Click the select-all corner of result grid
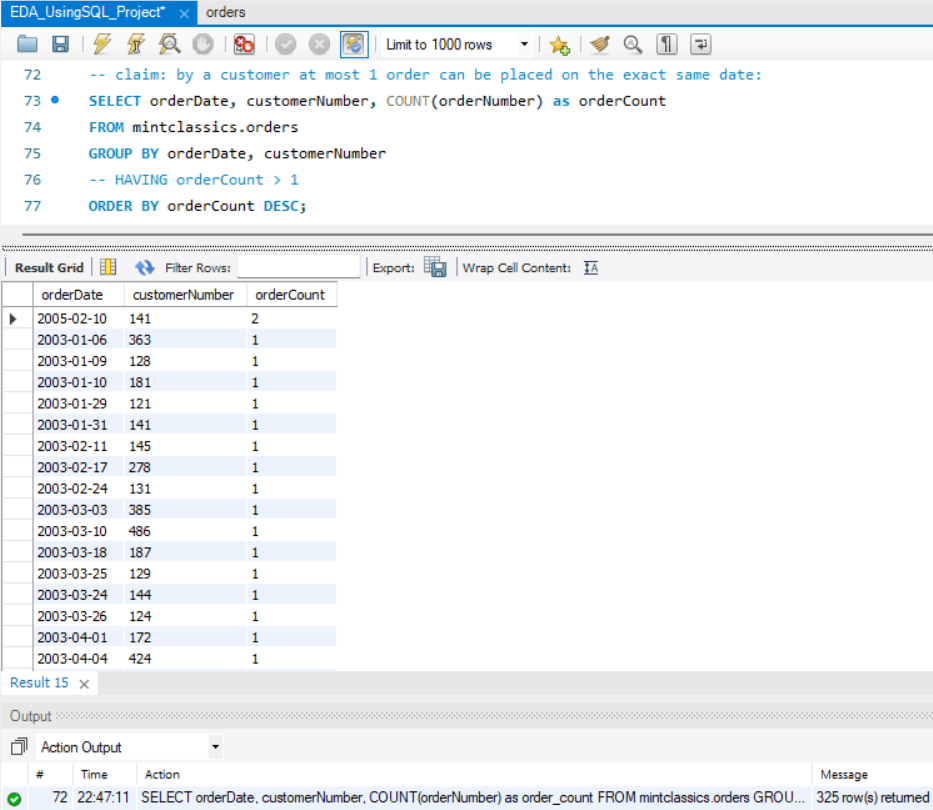The width and height of the screenshot is (933, 810). [x=17, y=295]
